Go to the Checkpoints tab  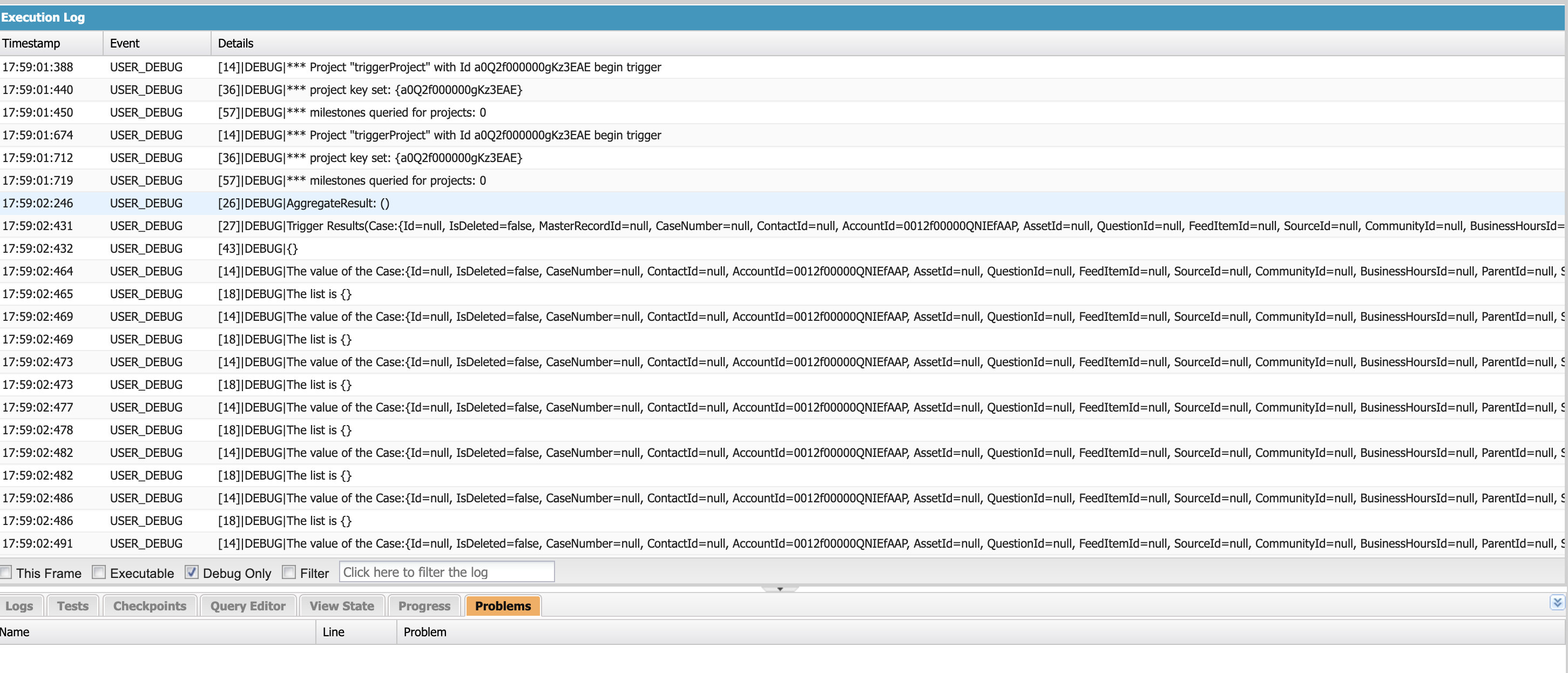coord(150,606)
